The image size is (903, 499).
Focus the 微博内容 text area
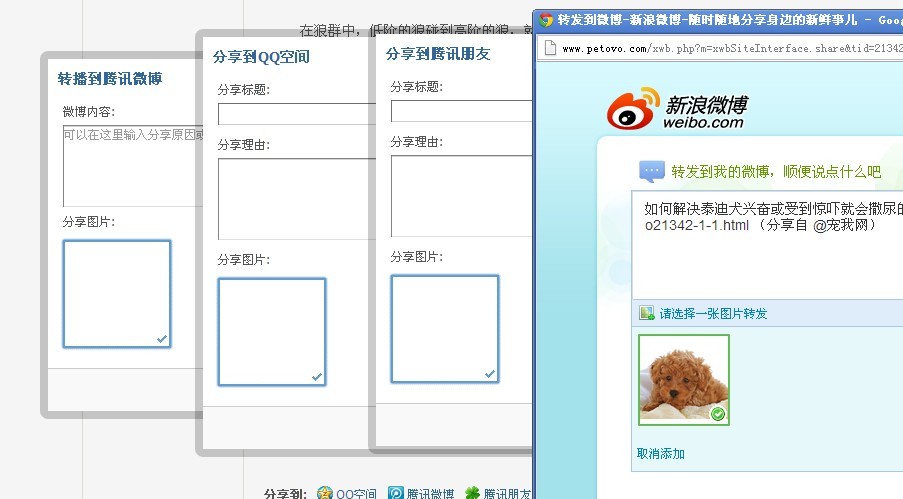point(133,166)
